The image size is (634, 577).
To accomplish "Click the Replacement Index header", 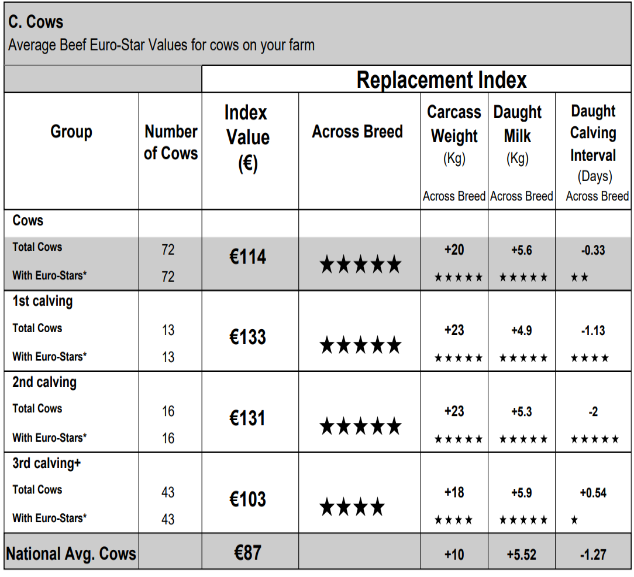I will pyautogui.click(x=441, y=80).
